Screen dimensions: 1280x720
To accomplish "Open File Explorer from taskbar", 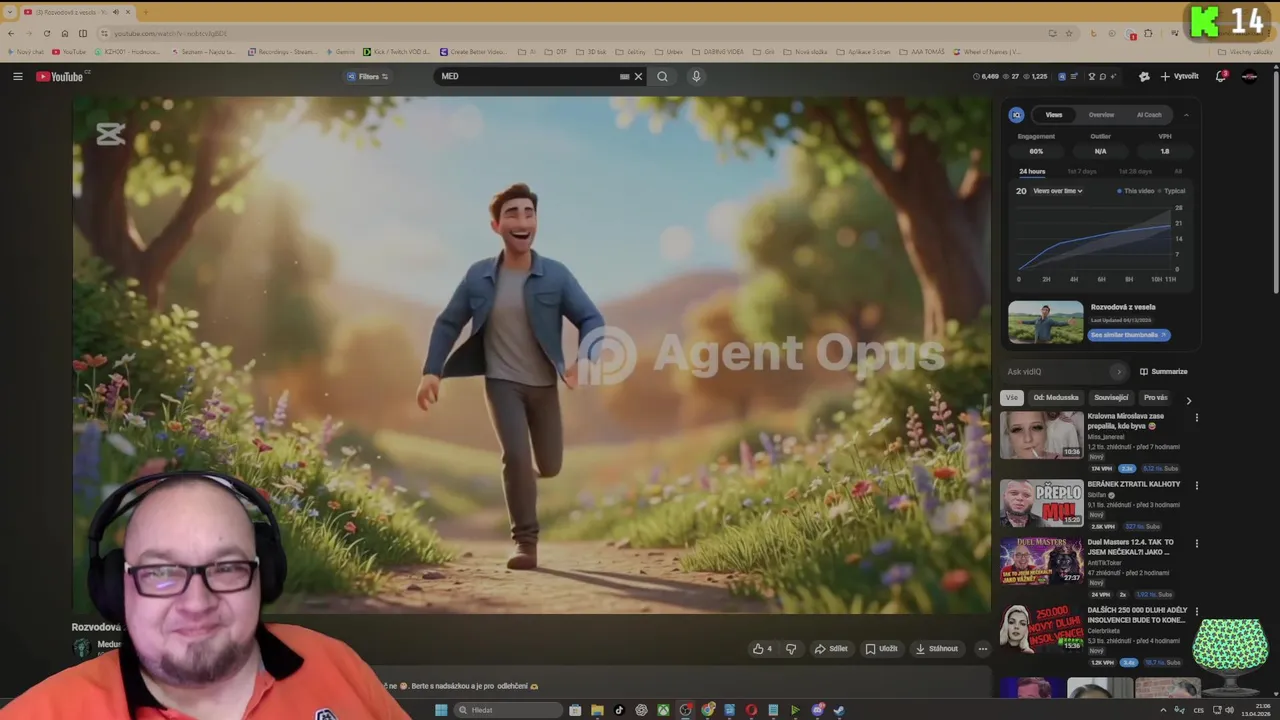I will click(x=597, y=710).
